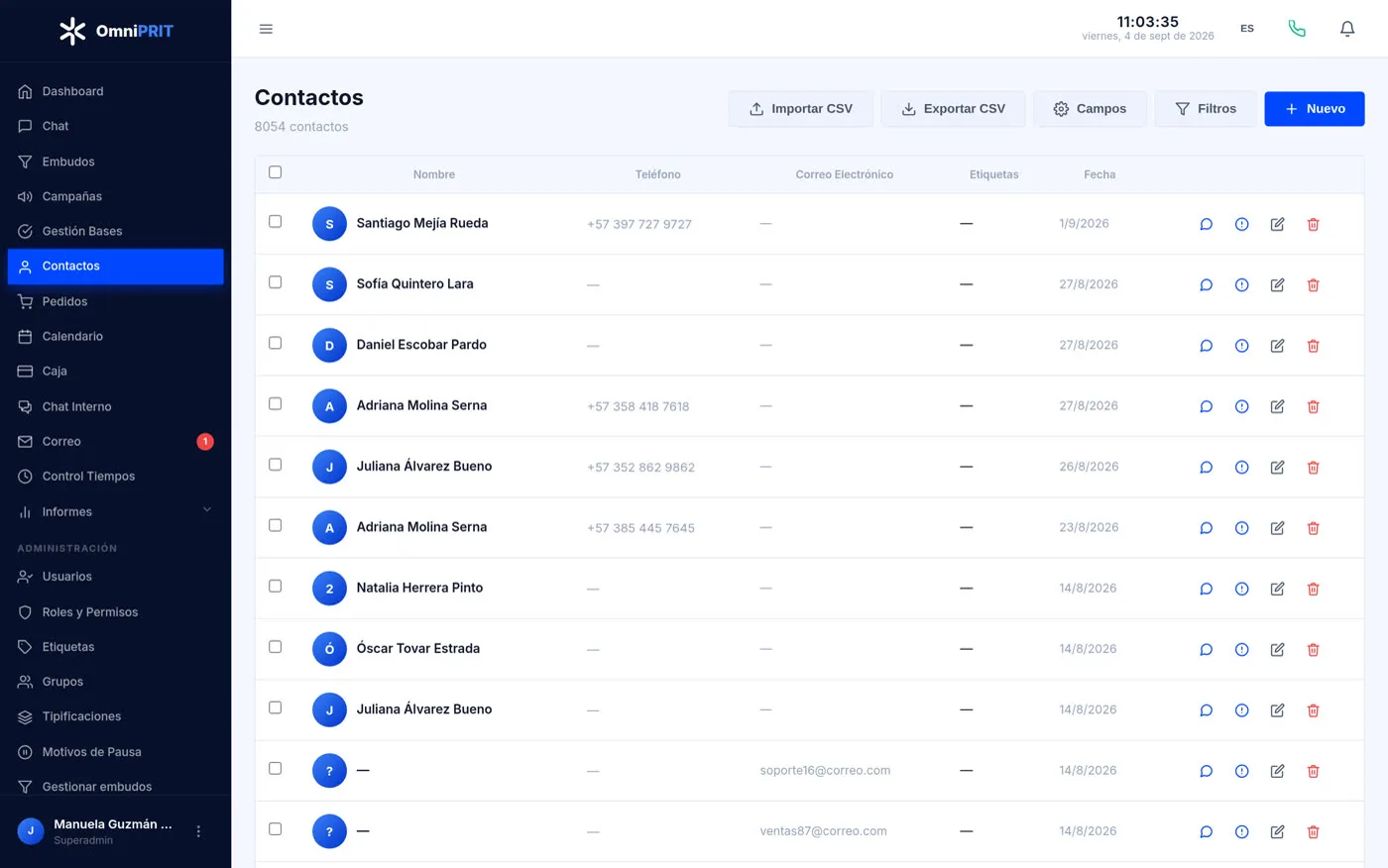This screenshot has width=1388, height=868.
Task: Open Roles y Permisos page
Action: [x=115, y=612]
